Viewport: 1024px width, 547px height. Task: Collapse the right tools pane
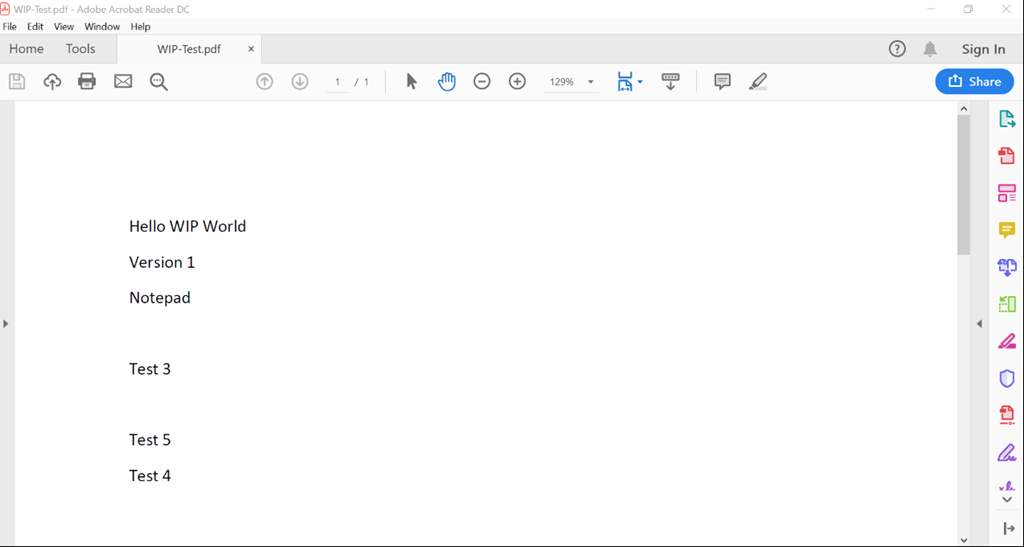[x=979, y=323]
